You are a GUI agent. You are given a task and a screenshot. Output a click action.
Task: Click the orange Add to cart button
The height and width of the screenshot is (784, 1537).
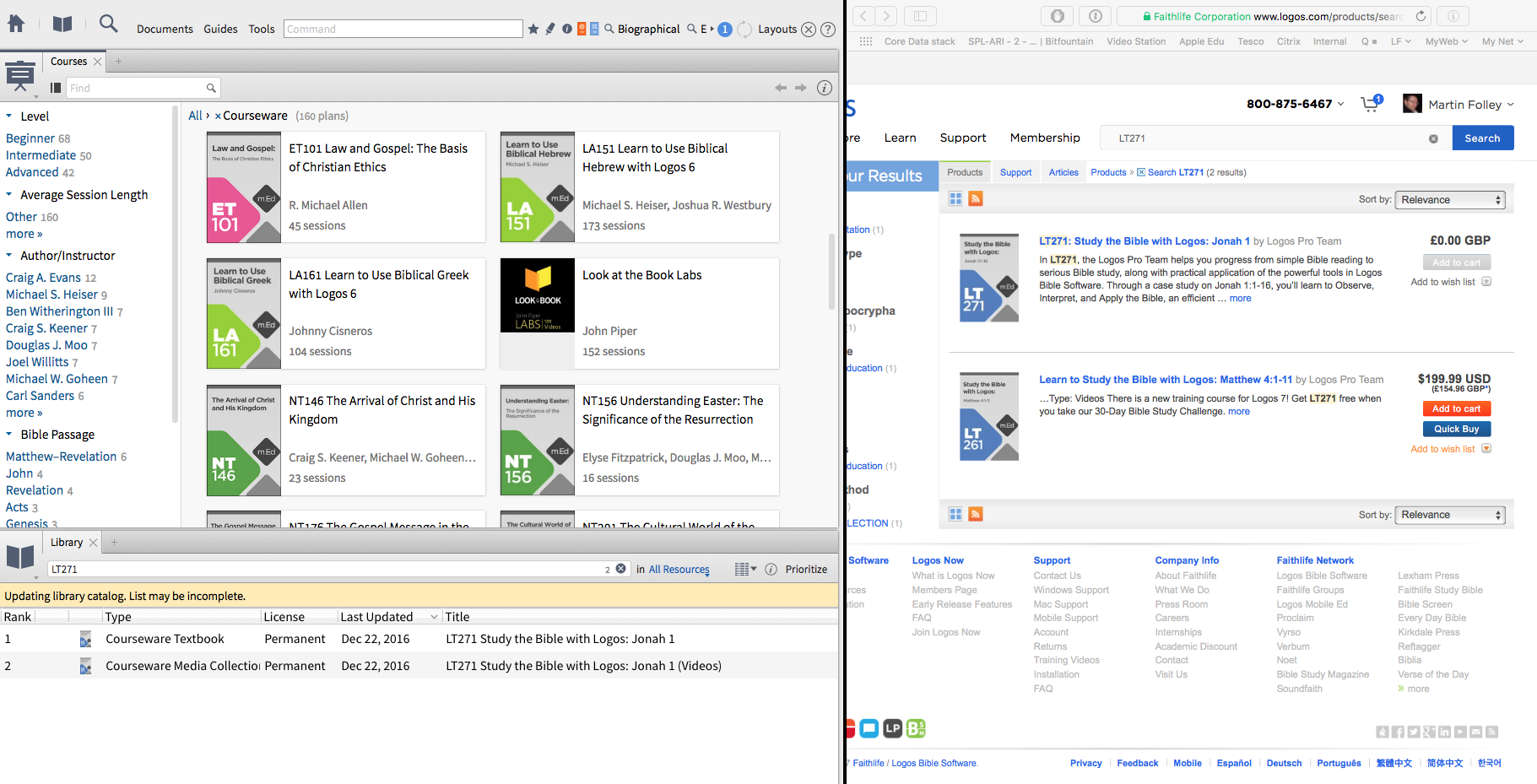tap(1457, 408)
